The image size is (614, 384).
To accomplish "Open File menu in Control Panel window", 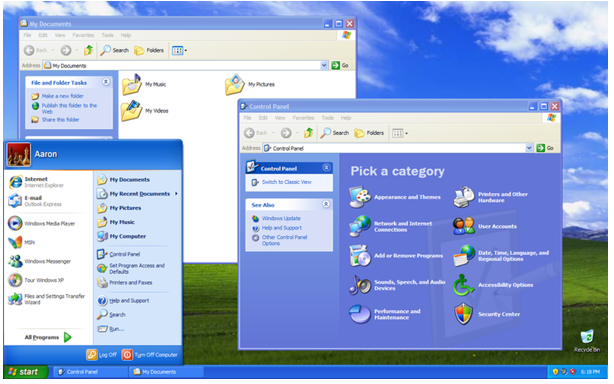I will [247, 118].
